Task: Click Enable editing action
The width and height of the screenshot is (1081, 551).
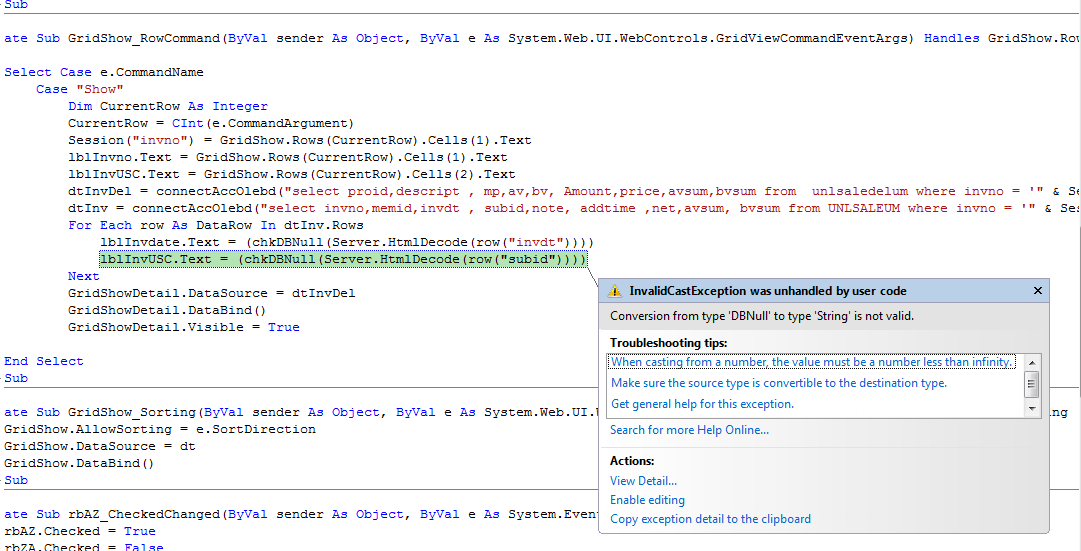Action: 647,500
